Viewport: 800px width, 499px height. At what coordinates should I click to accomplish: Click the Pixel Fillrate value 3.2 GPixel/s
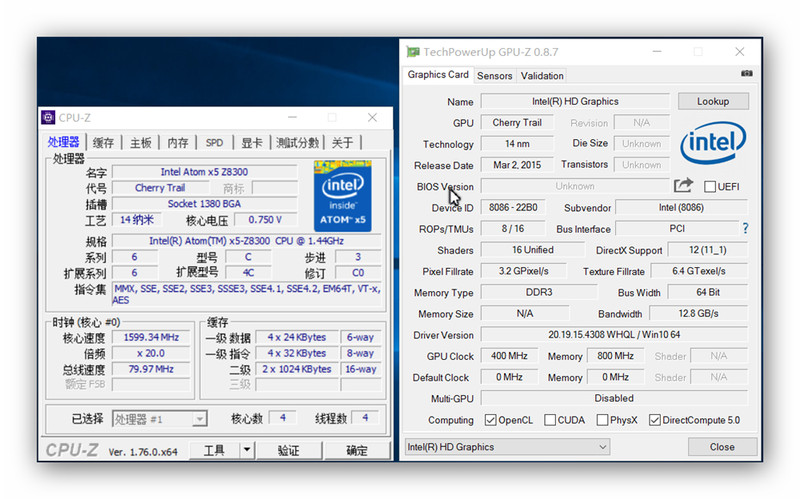point(523,271)
